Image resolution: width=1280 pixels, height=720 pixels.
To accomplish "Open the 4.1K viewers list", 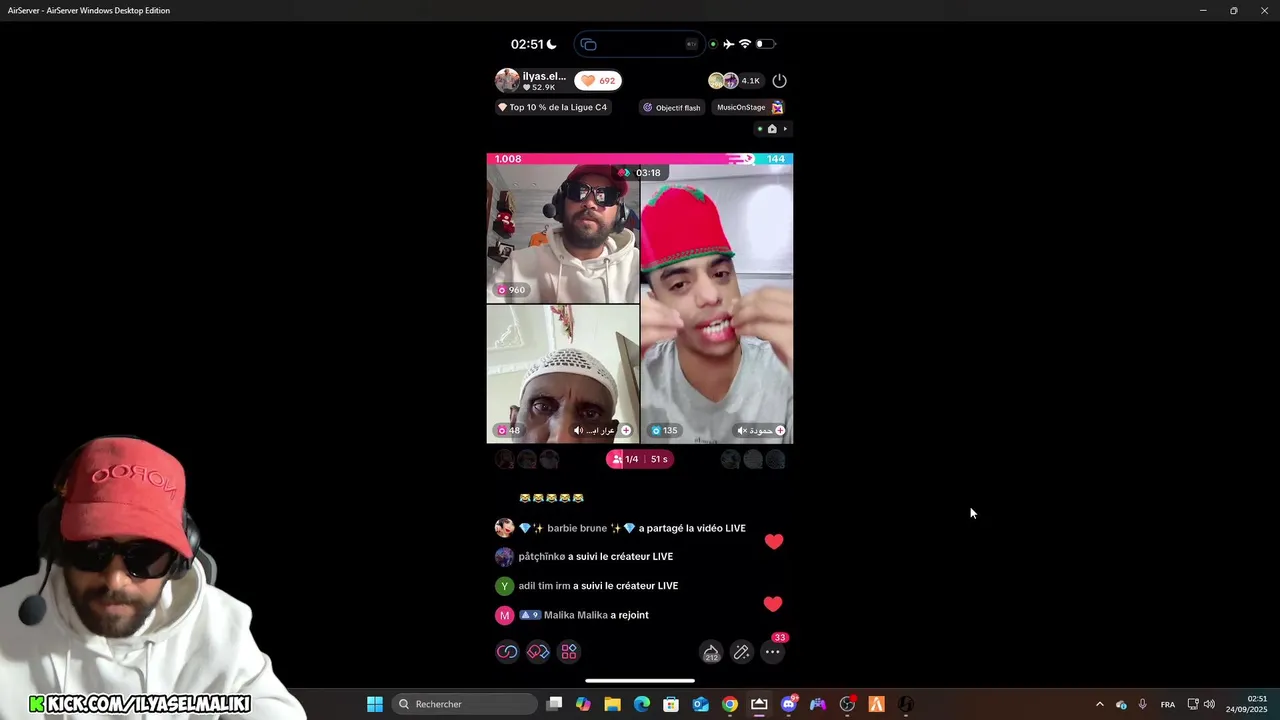I will [735, 81].
